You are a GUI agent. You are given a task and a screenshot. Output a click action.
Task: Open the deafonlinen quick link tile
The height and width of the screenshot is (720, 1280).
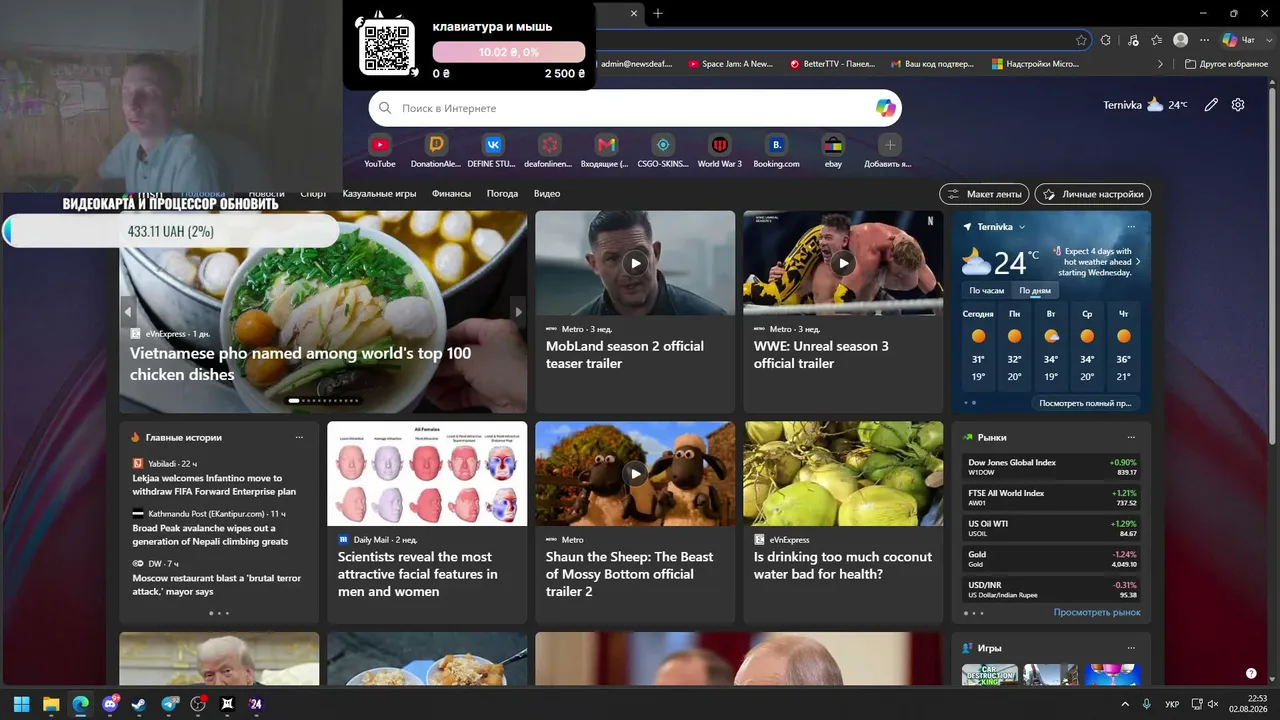(x=548, y=150)
